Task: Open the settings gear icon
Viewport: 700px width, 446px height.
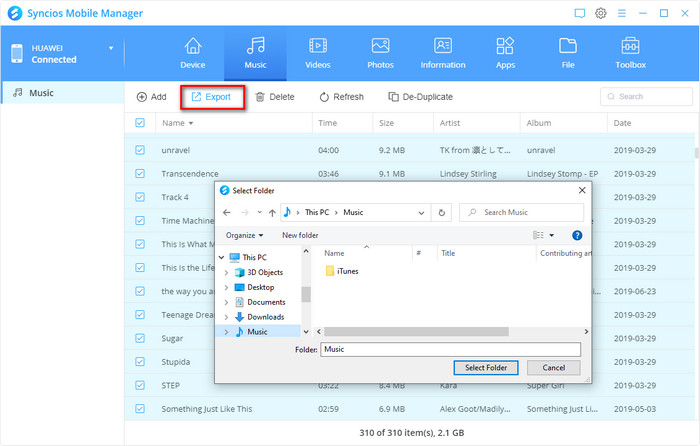Action: click(x=601, y=13)
